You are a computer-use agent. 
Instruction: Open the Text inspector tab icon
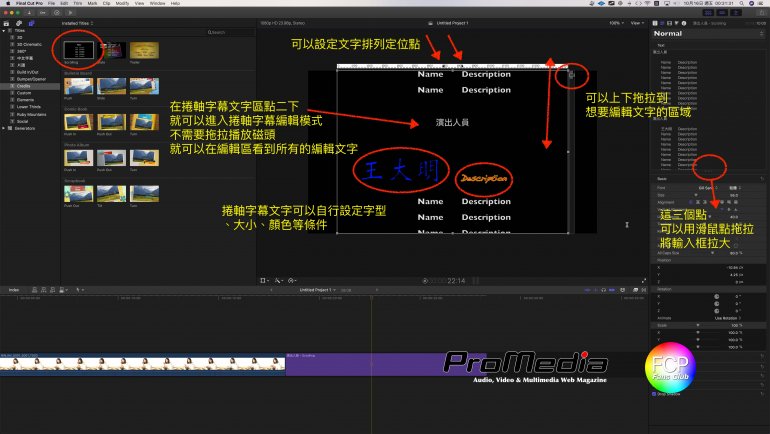[x=662, y=21]
